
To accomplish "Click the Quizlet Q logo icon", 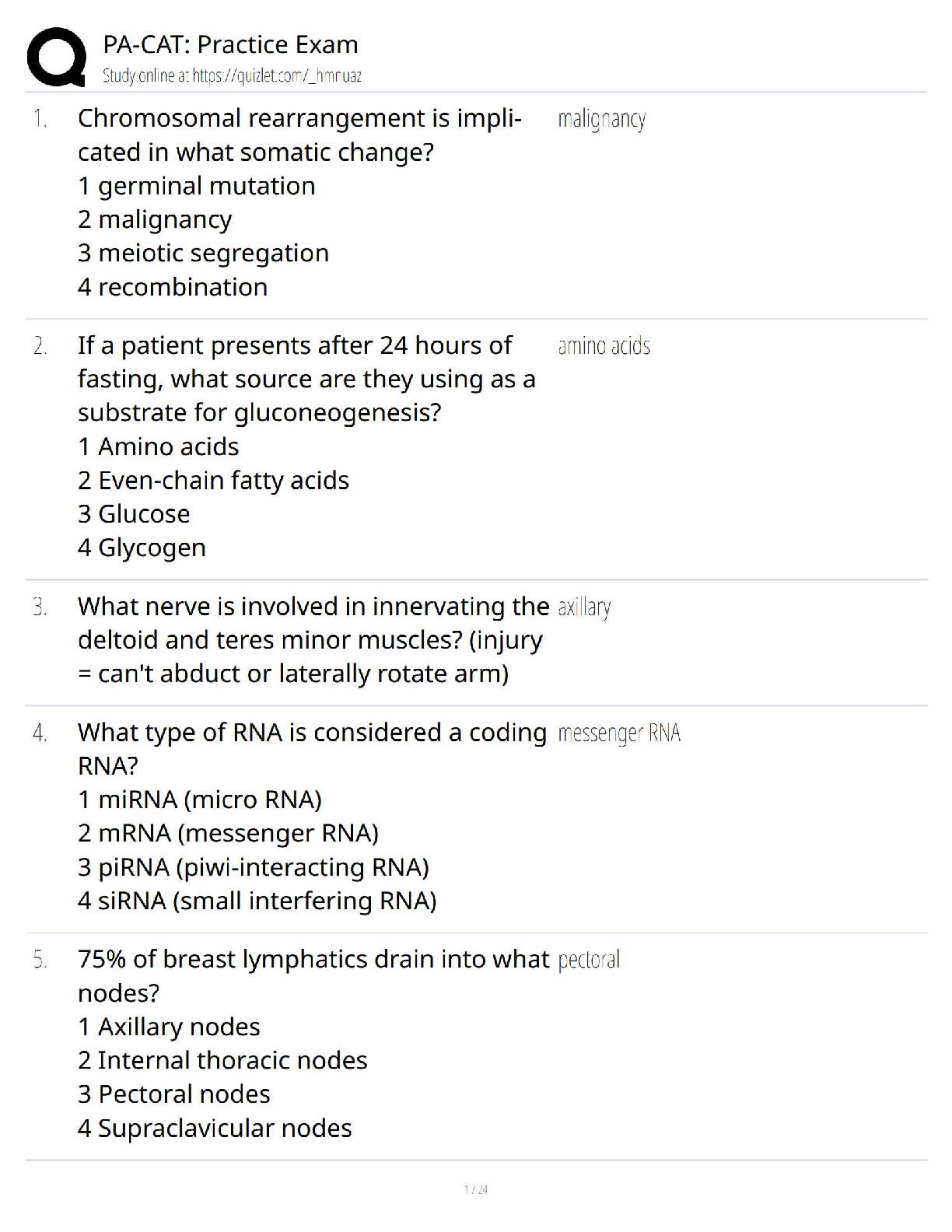I will point(56,57).
